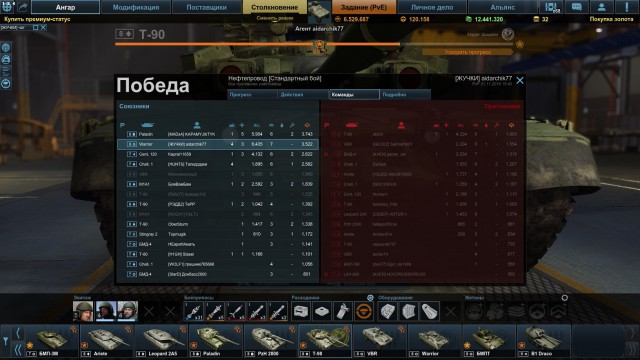The width and height of the screenshot is (640, 360).
Task: Select the second ammunition shell slot
Action: [x=215, y=311]
